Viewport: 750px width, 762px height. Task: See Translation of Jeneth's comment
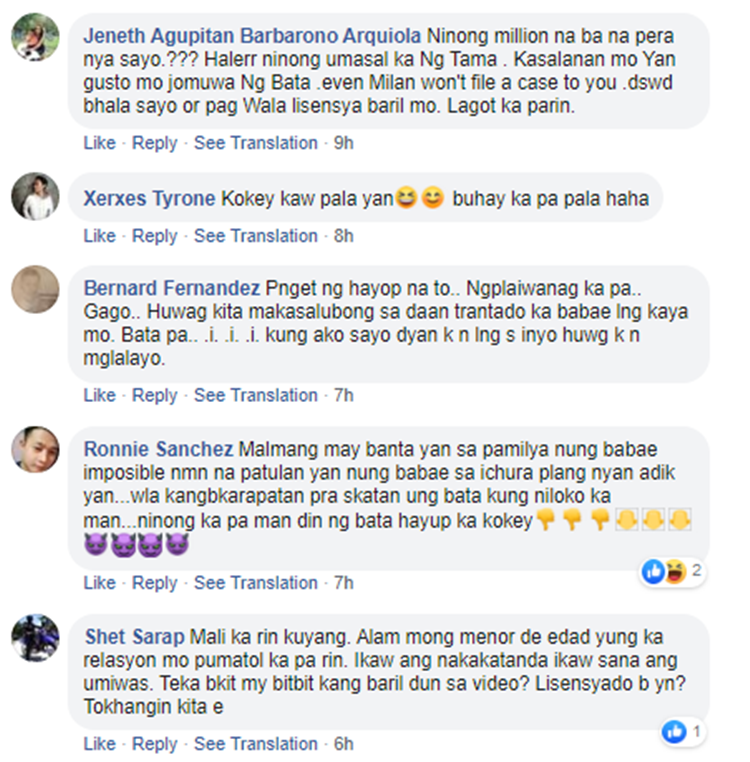[256, 143]
